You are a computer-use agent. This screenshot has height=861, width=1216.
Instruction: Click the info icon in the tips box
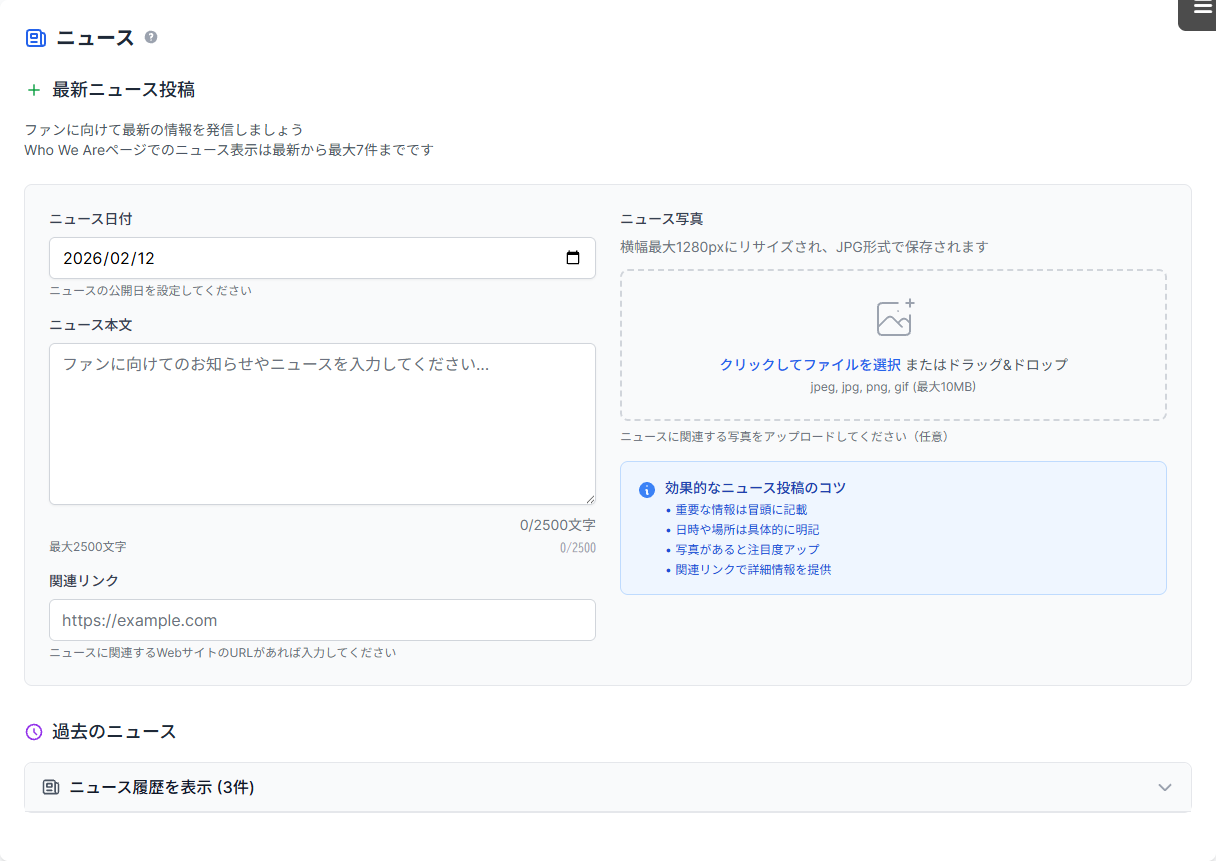[x=648, y=488]
